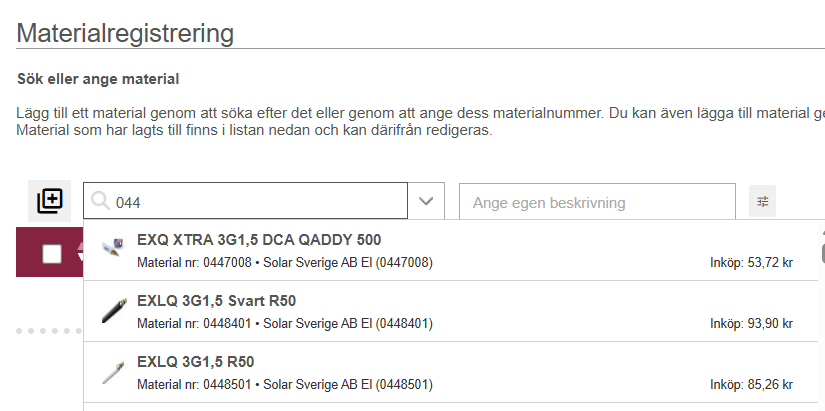Click the magnifier icon in search field

[x=100, y=202]
